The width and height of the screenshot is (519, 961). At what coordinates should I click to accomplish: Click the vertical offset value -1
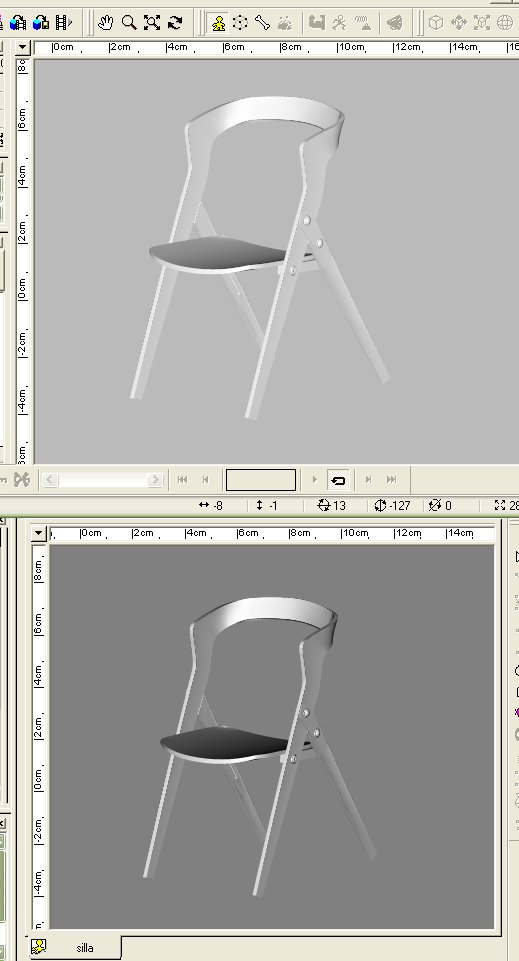click(273, 506)
